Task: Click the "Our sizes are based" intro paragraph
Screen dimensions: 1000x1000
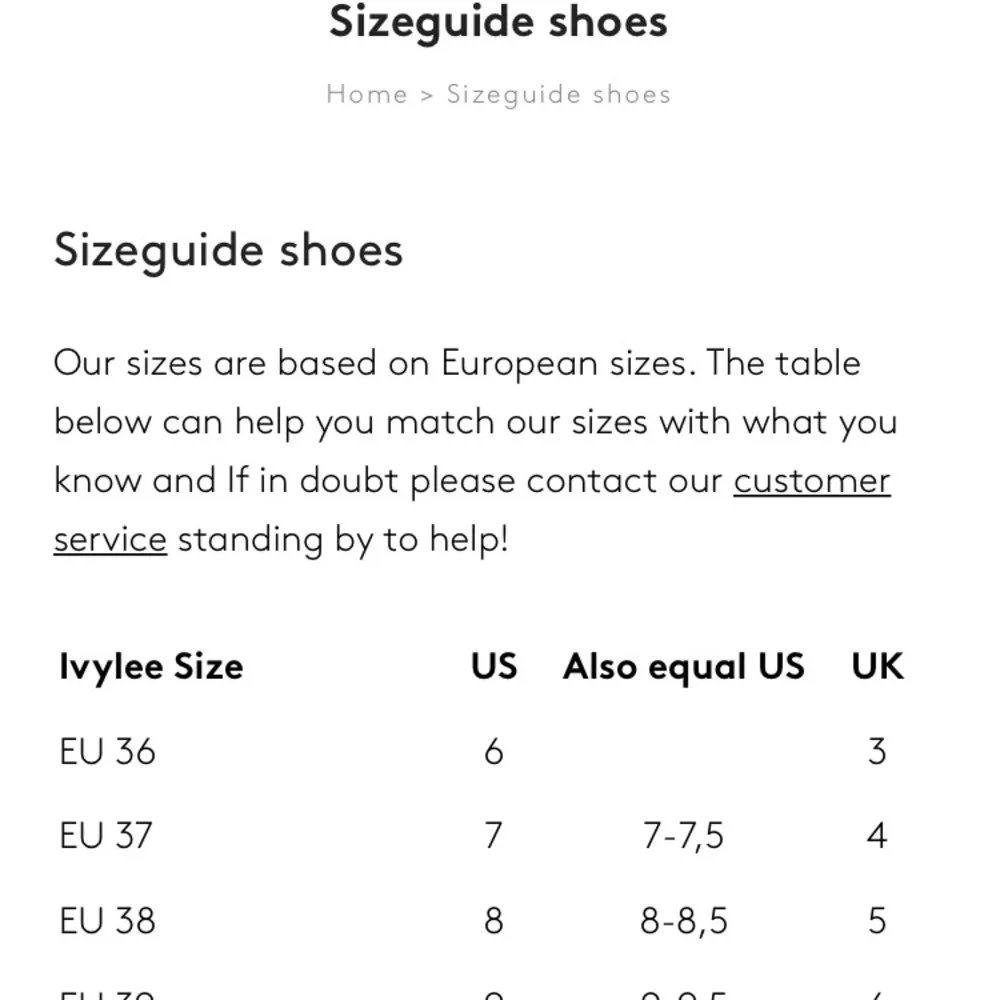Action: [476, 451]
